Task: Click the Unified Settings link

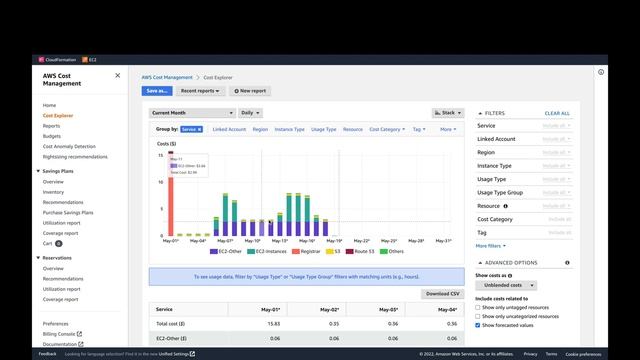Action: 176,354
